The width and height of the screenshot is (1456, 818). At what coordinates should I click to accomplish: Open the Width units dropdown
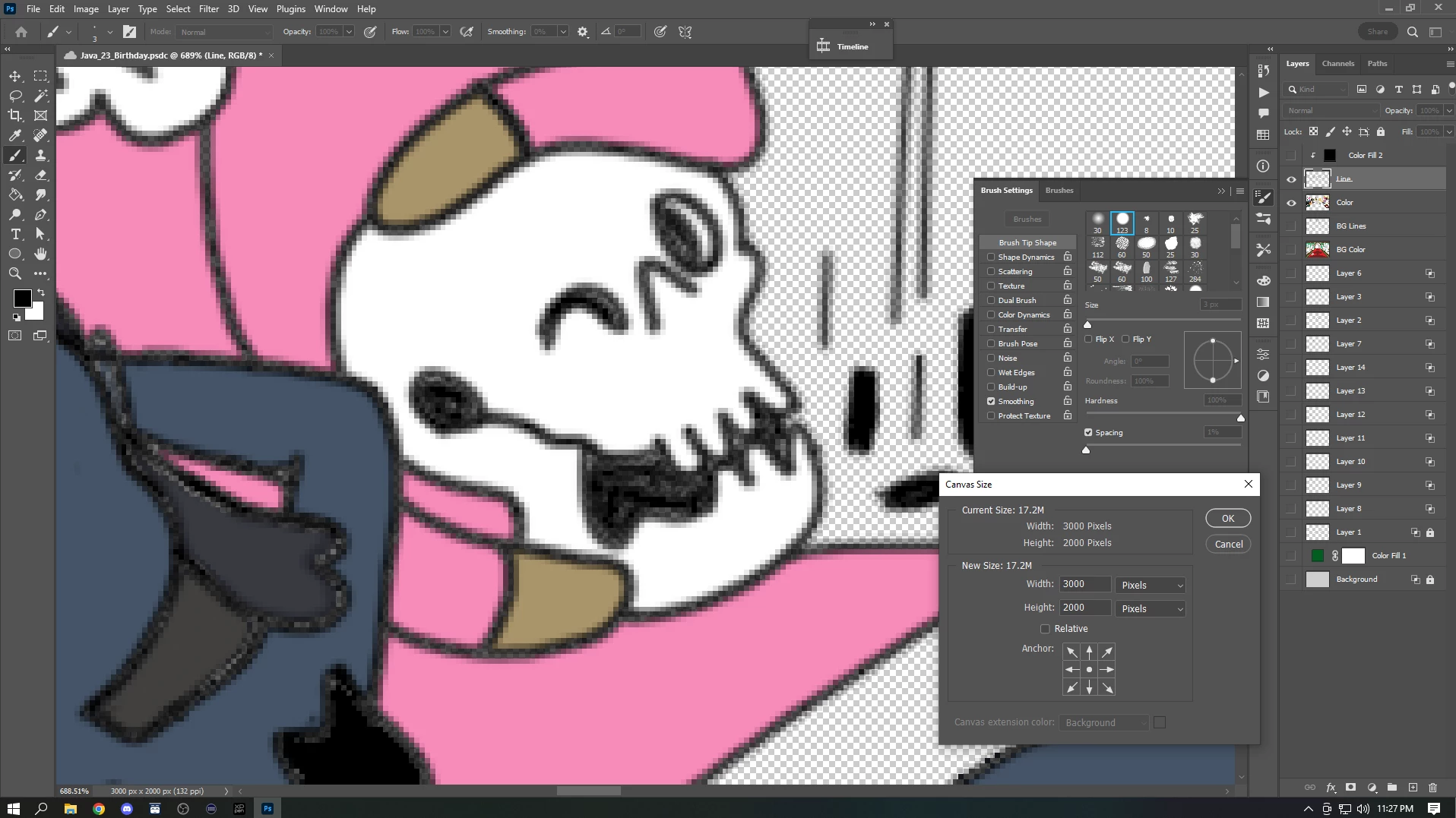1151,585
